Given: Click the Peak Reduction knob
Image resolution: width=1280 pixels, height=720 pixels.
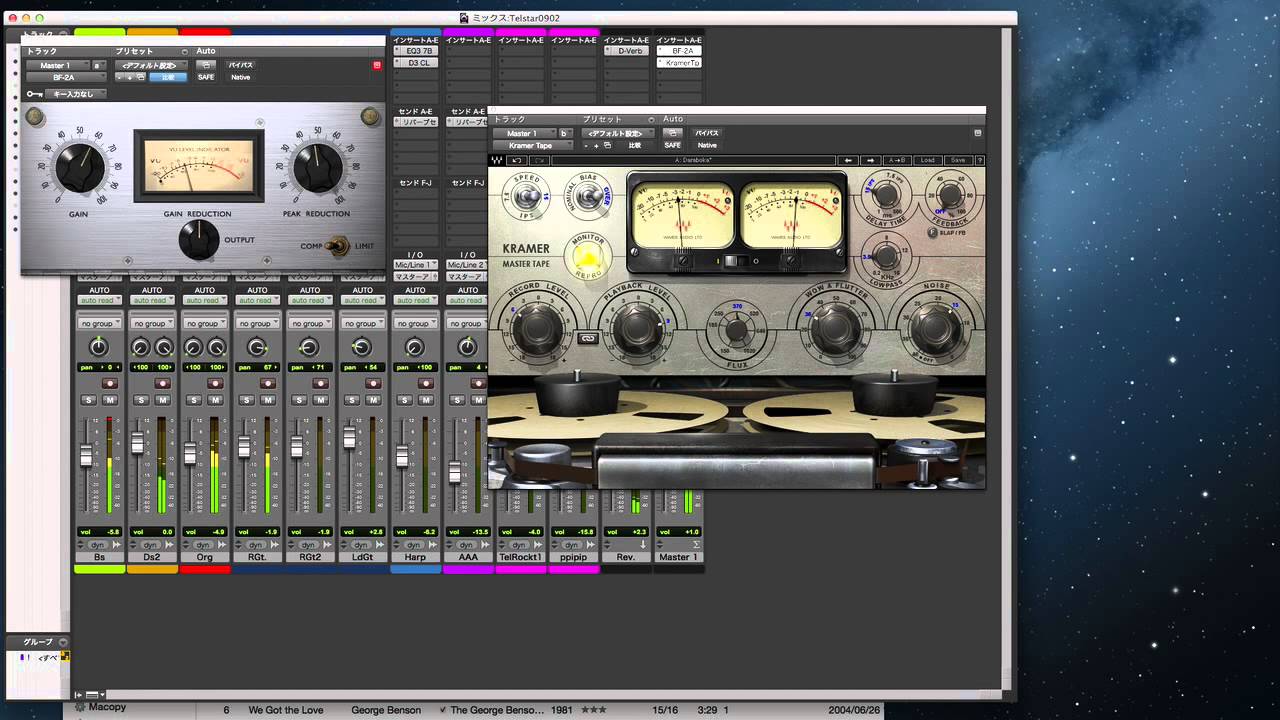Looking at the screenshot, I should (318, 167).
